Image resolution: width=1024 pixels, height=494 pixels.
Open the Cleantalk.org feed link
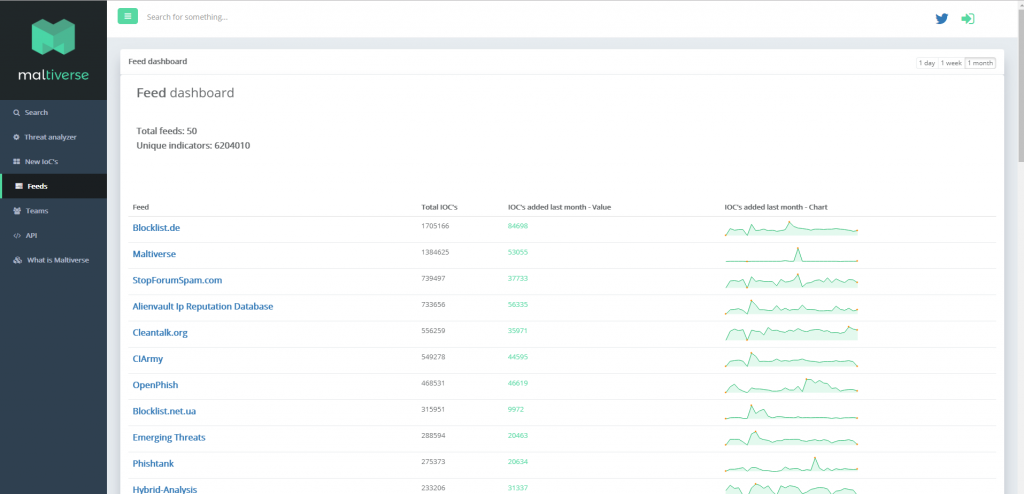[160, 333]
